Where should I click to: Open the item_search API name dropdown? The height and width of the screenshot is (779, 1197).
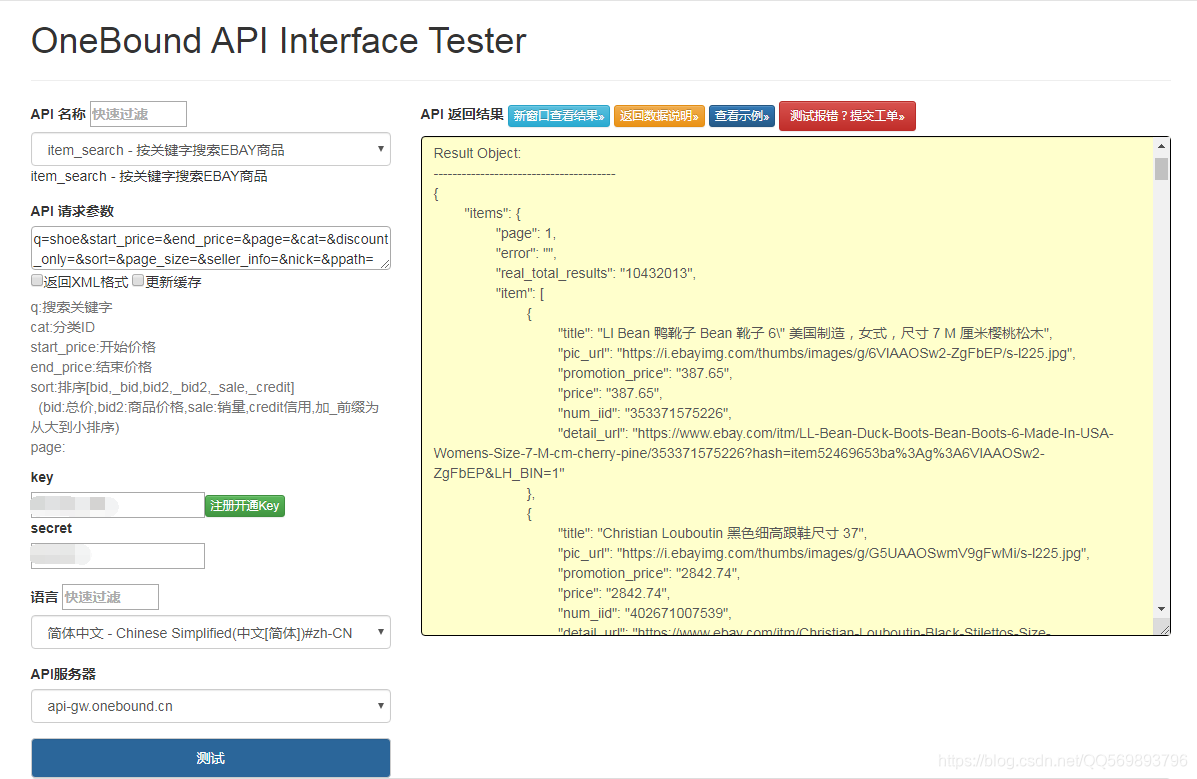tap(211, 150)
